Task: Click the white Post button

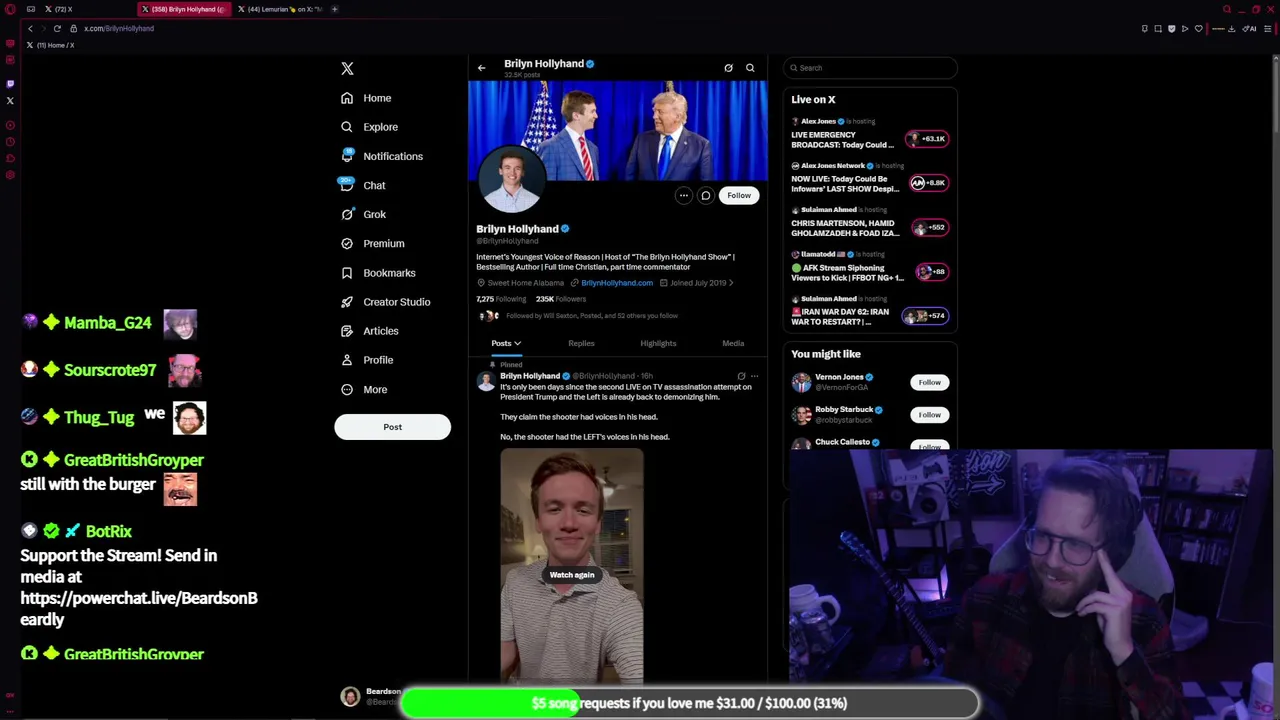Action: (392, 427)
